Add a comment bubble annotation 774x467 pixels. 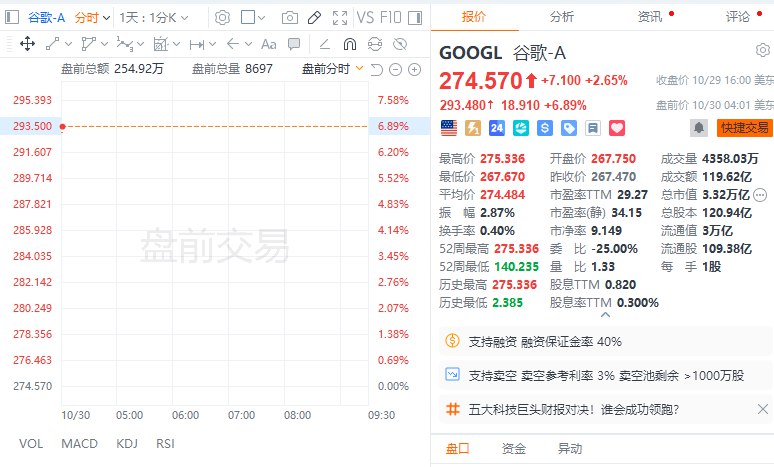point(294,44)
